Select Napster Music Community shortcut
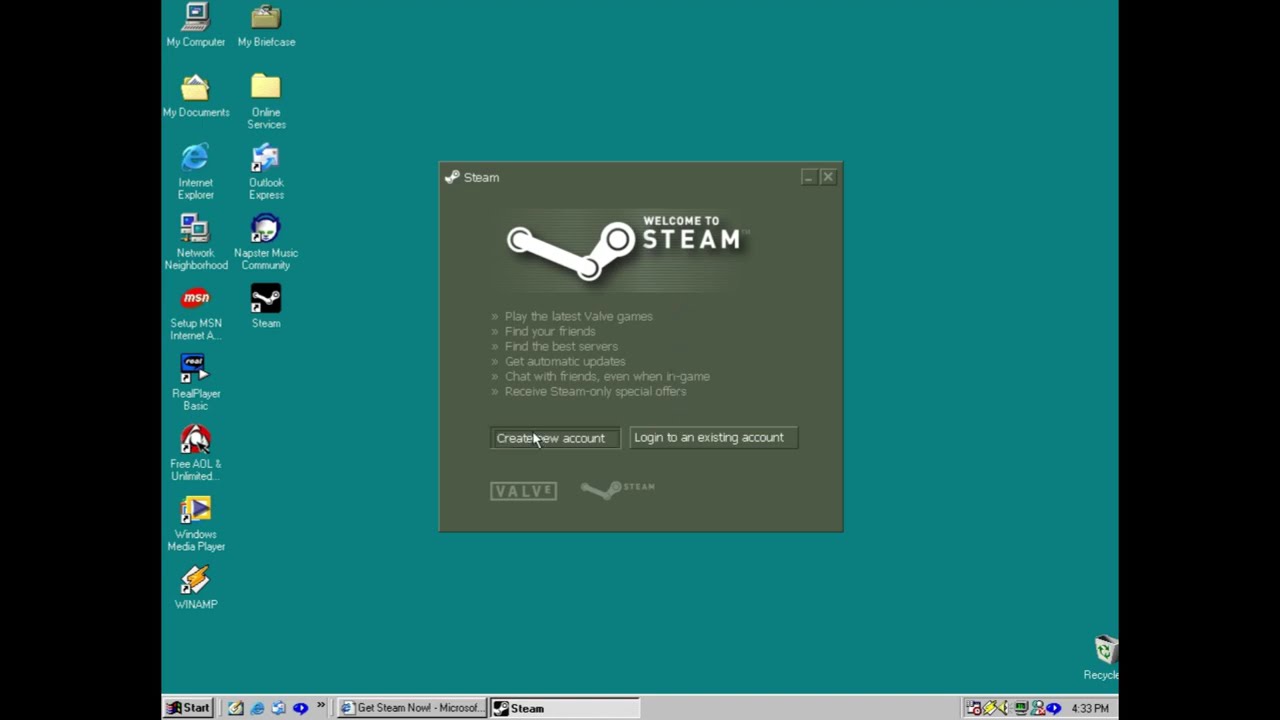 click(x=266, y=242)
